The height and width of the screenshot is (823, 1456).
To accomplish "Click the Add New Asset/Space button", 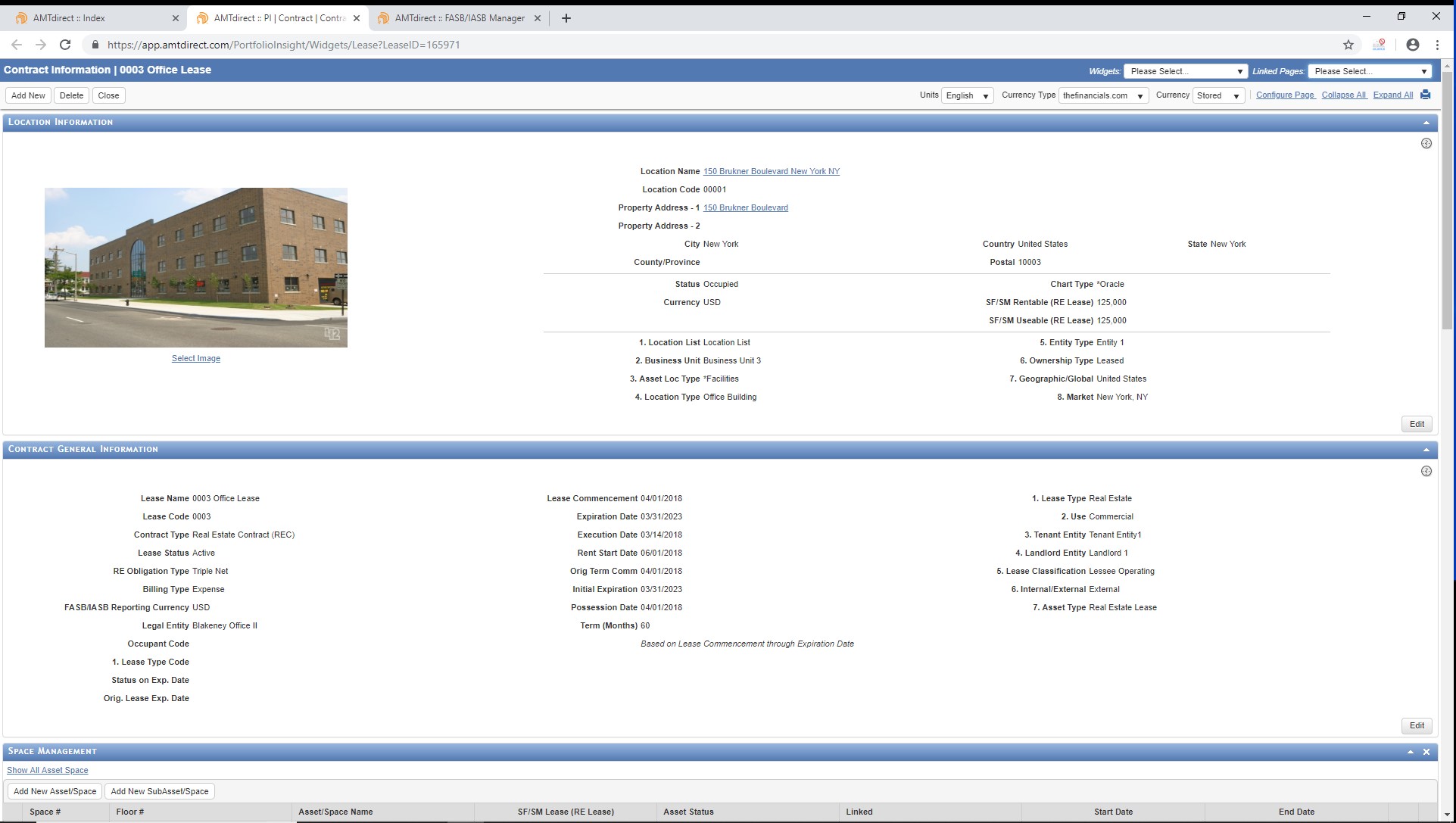I will click(55, 791).
